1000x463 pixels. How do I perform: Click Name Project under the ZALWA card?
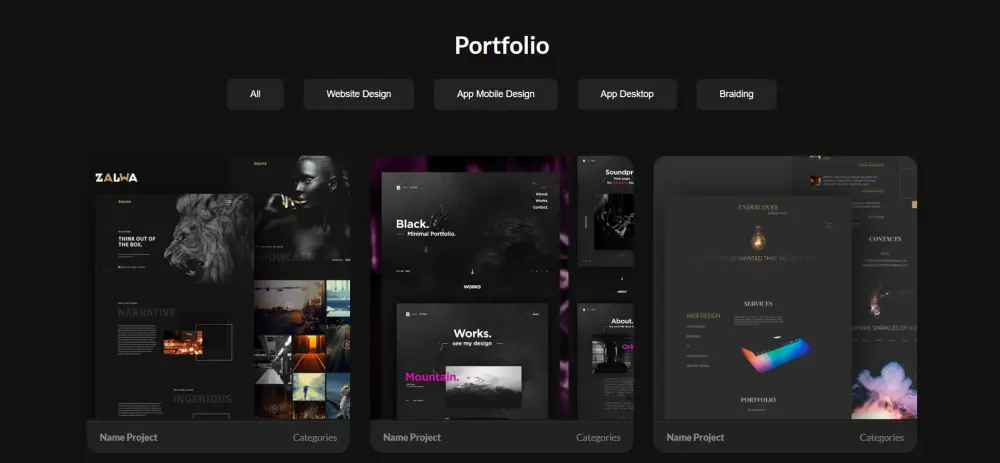pos(128,437)
